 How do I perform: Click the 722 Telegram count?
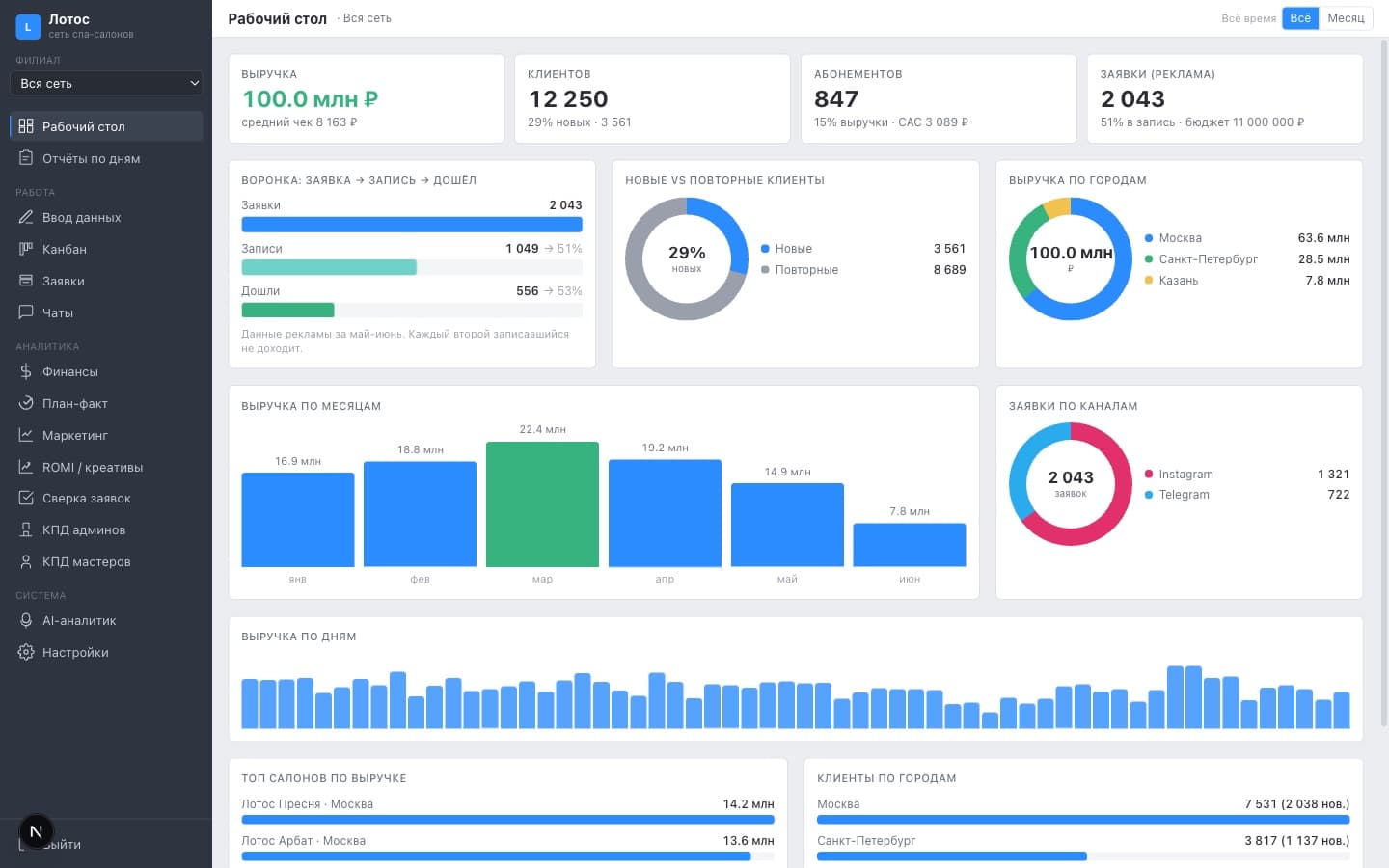pos(1339,495)
